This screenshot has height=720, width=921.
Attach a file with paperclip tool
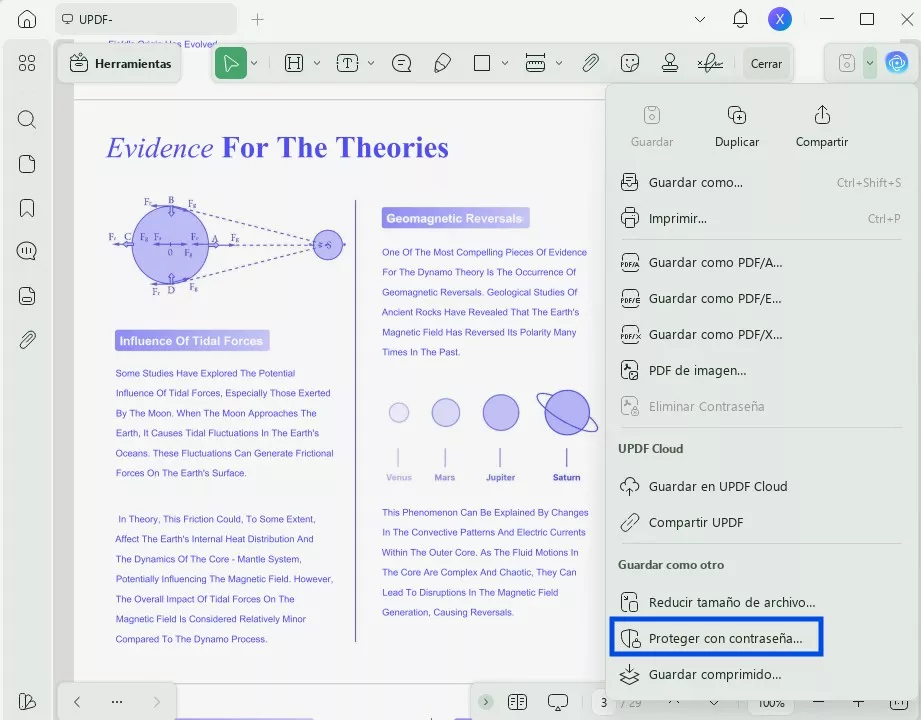pos(590,63)
